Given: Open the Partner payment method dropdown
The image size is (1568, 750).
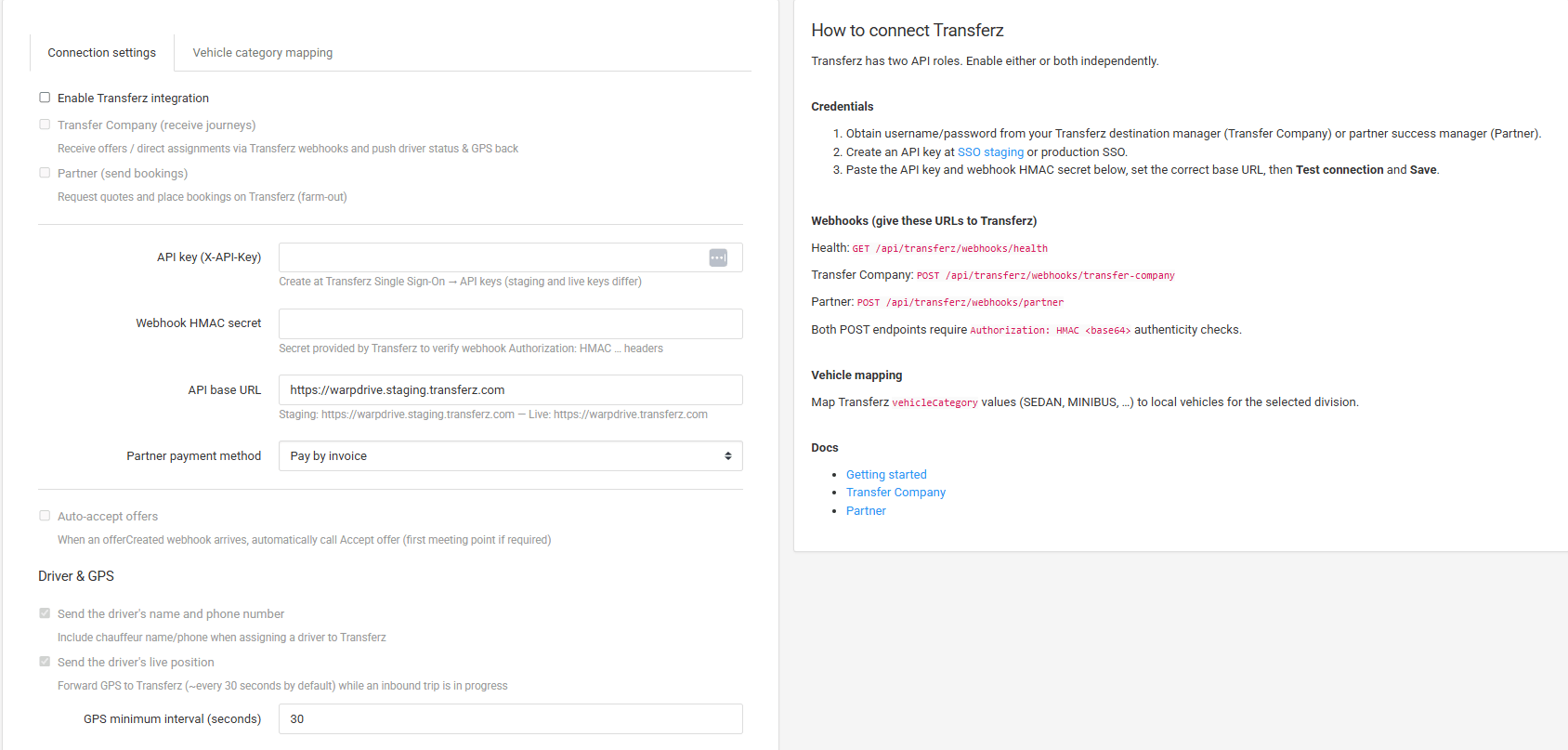Looking at the screenshot, I should tap(511, 456).
